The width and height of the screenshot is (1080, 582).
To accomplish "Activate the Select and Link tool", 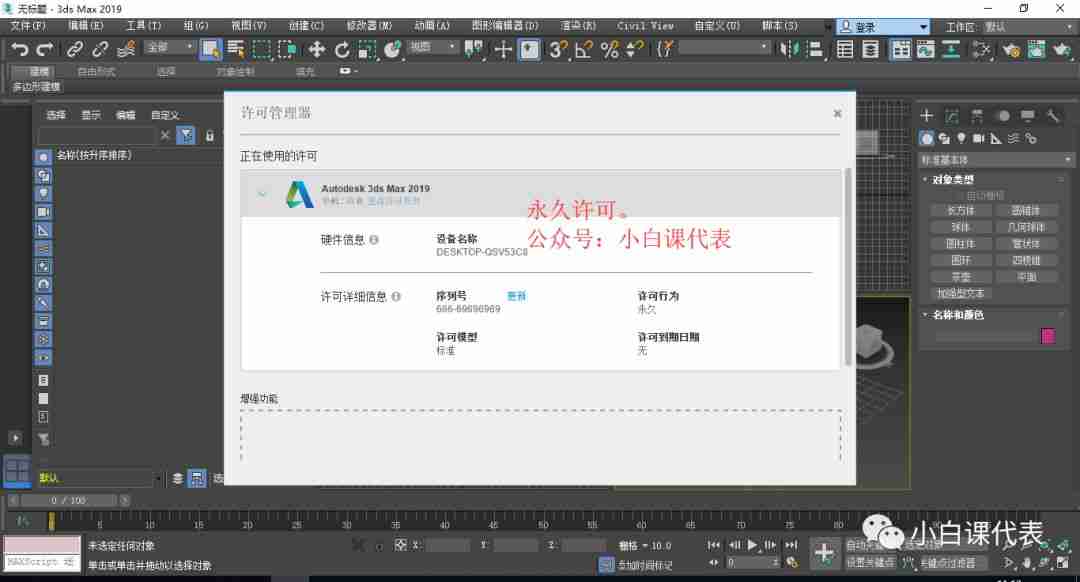I will point(74,47).
